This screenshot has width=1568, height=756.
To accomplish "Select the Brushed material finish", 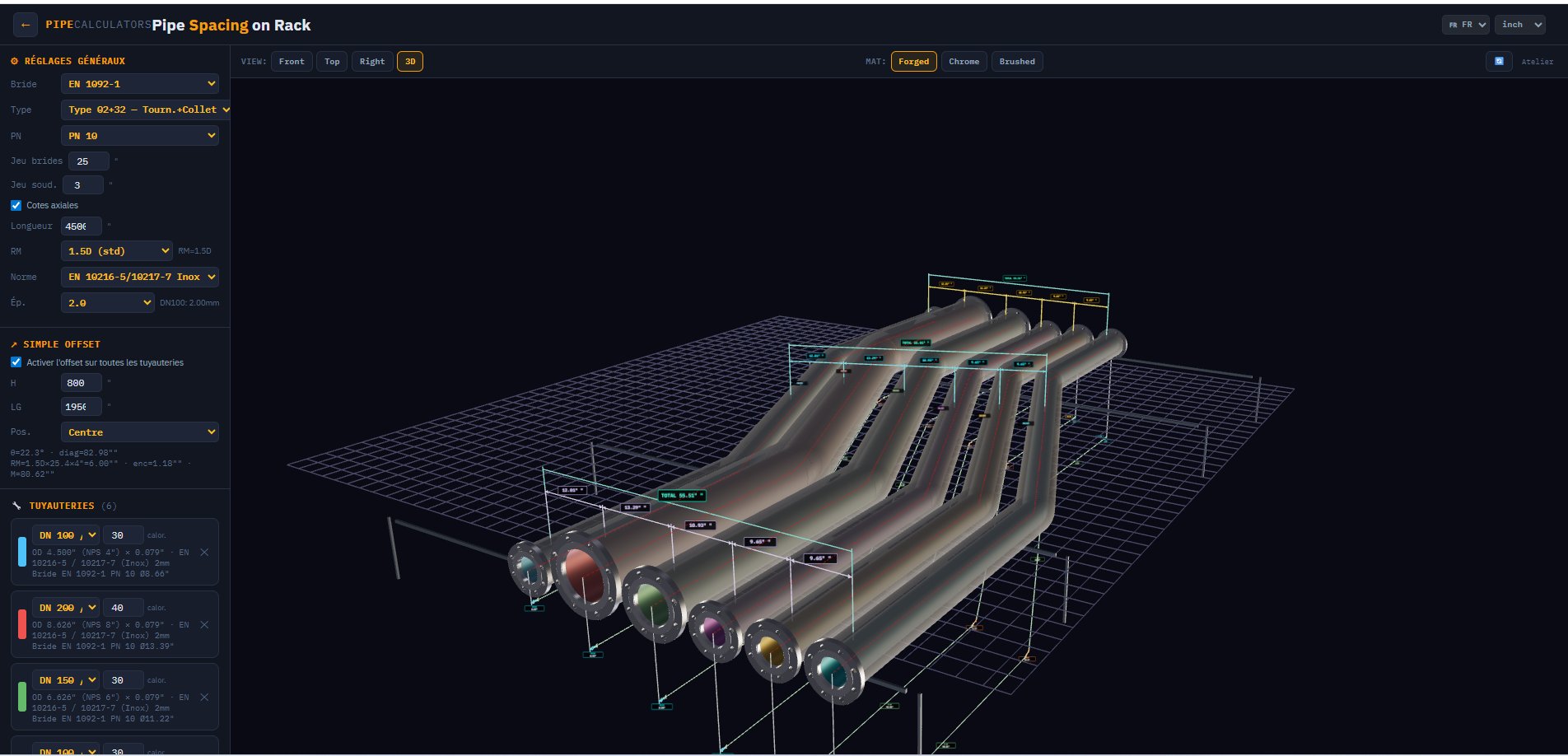I will point(1016,61).
